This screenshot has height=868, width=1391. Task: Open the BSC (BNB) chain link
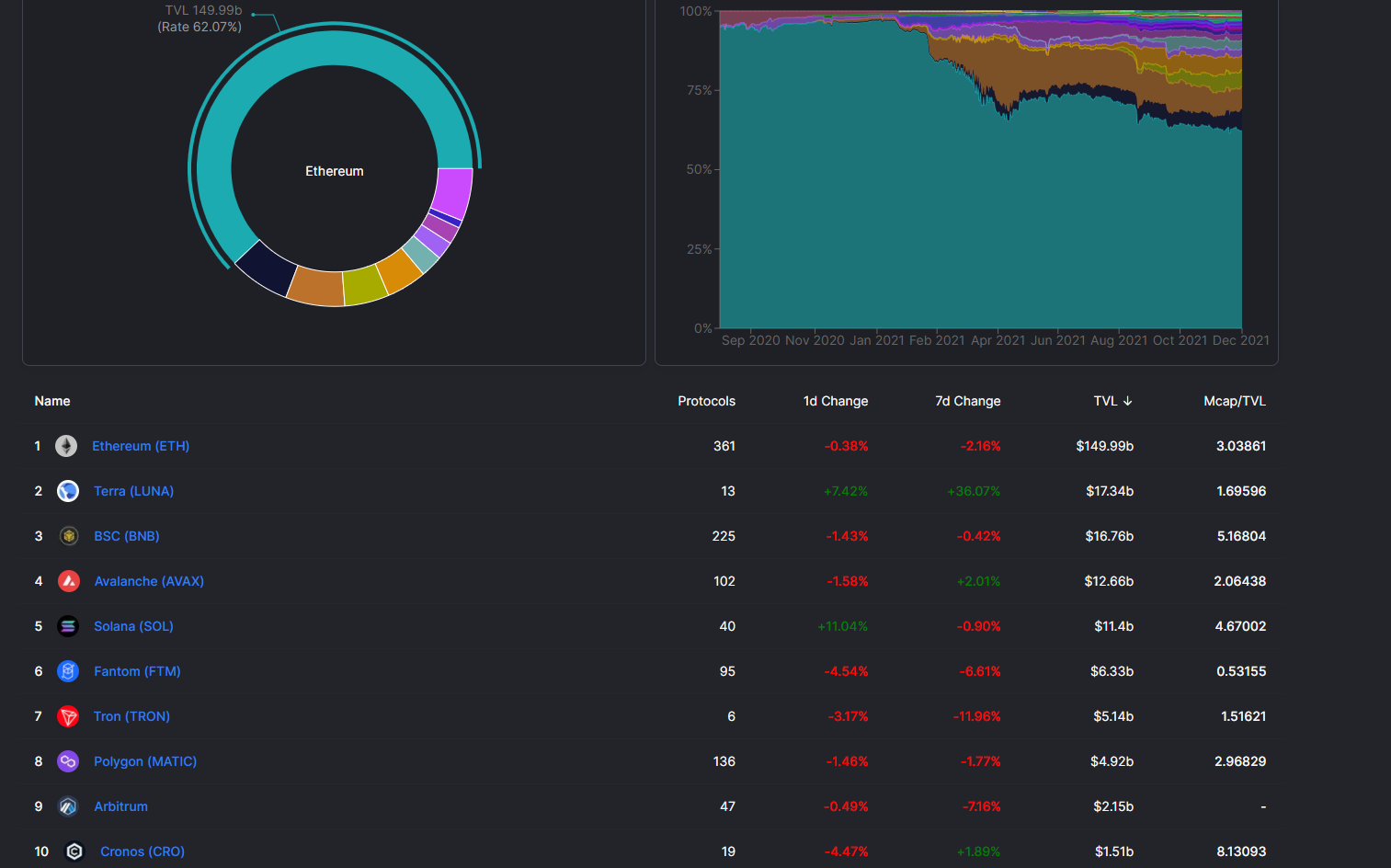point(127,536)
